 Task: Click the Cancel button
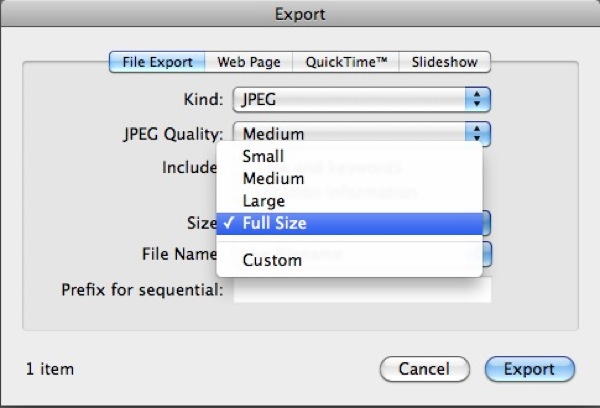click(x=424, y=369)
